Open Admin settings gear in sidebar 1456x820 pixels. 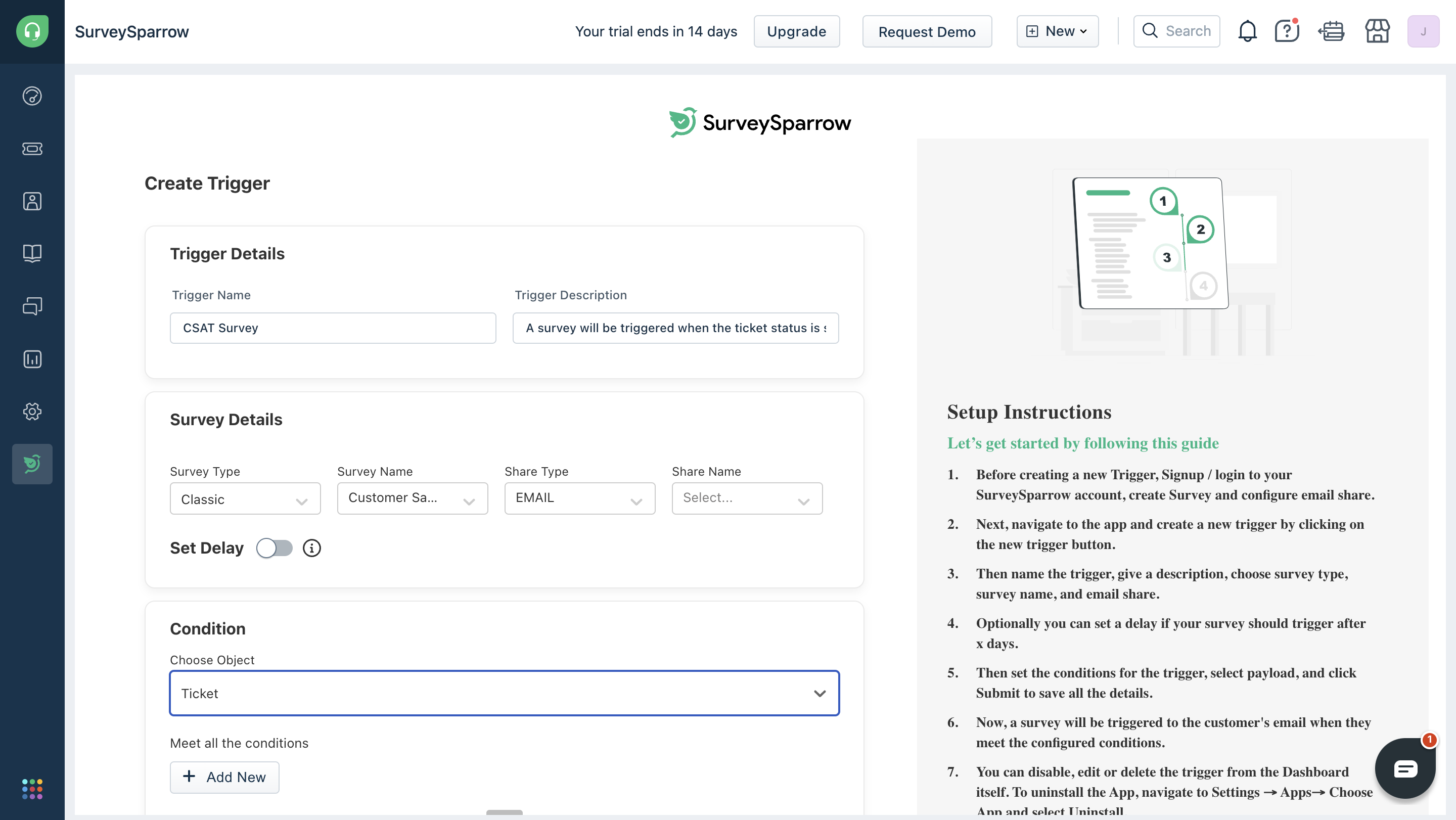coord(32,412)
